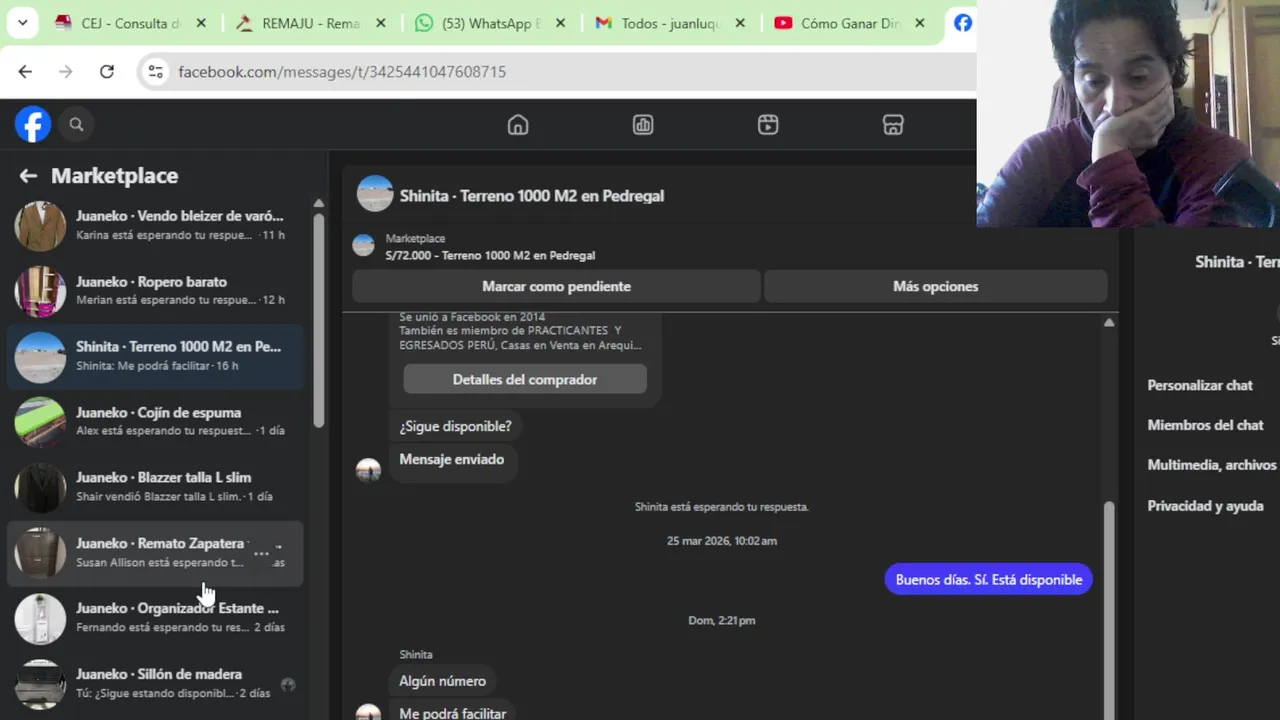This screenshot has height=720, width=1280.
Task: Click browser back navigation arrow
Action: (25, 72)
